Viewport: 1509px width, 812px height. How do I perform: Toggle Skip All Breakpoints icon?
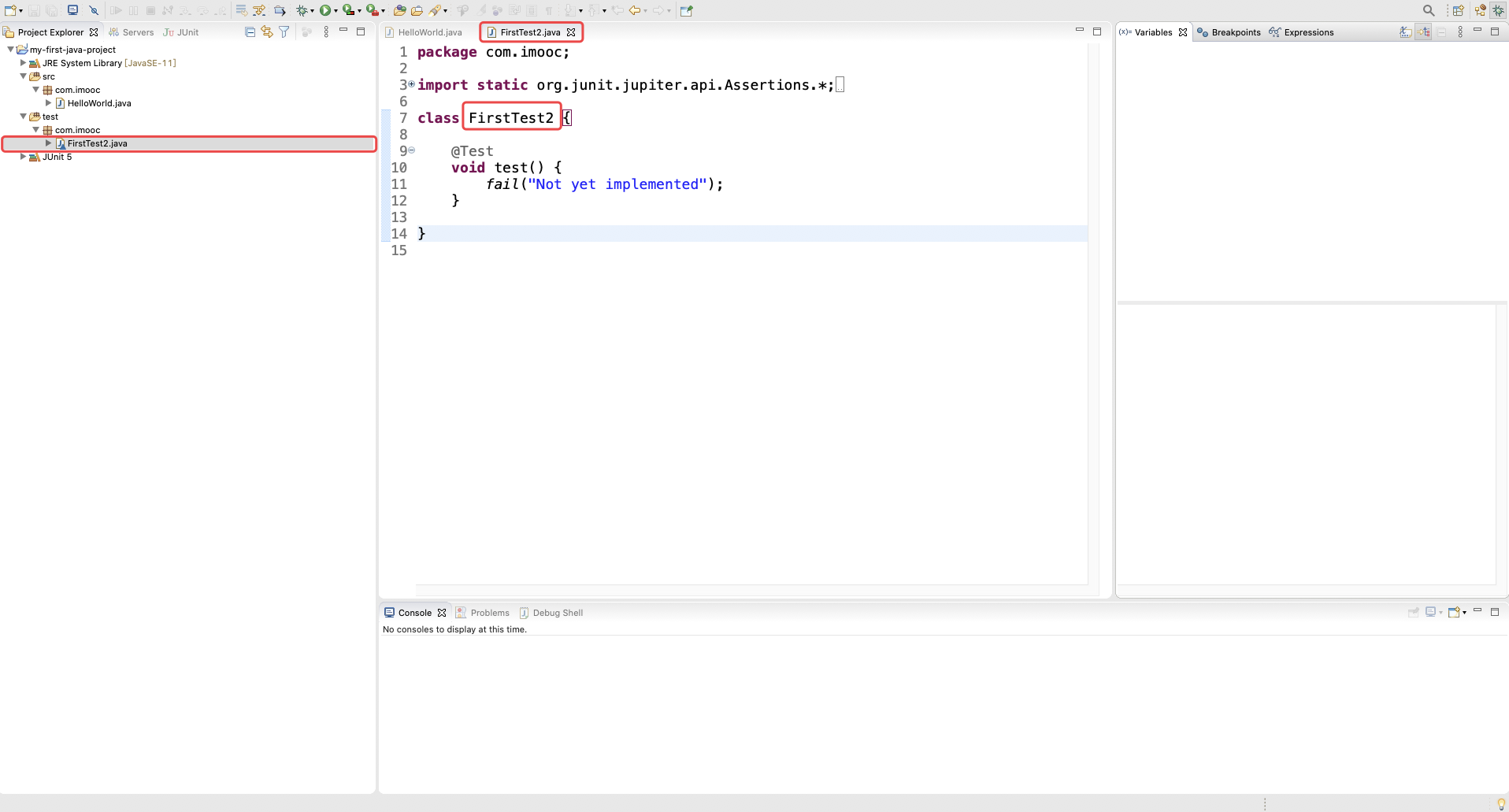94,10
